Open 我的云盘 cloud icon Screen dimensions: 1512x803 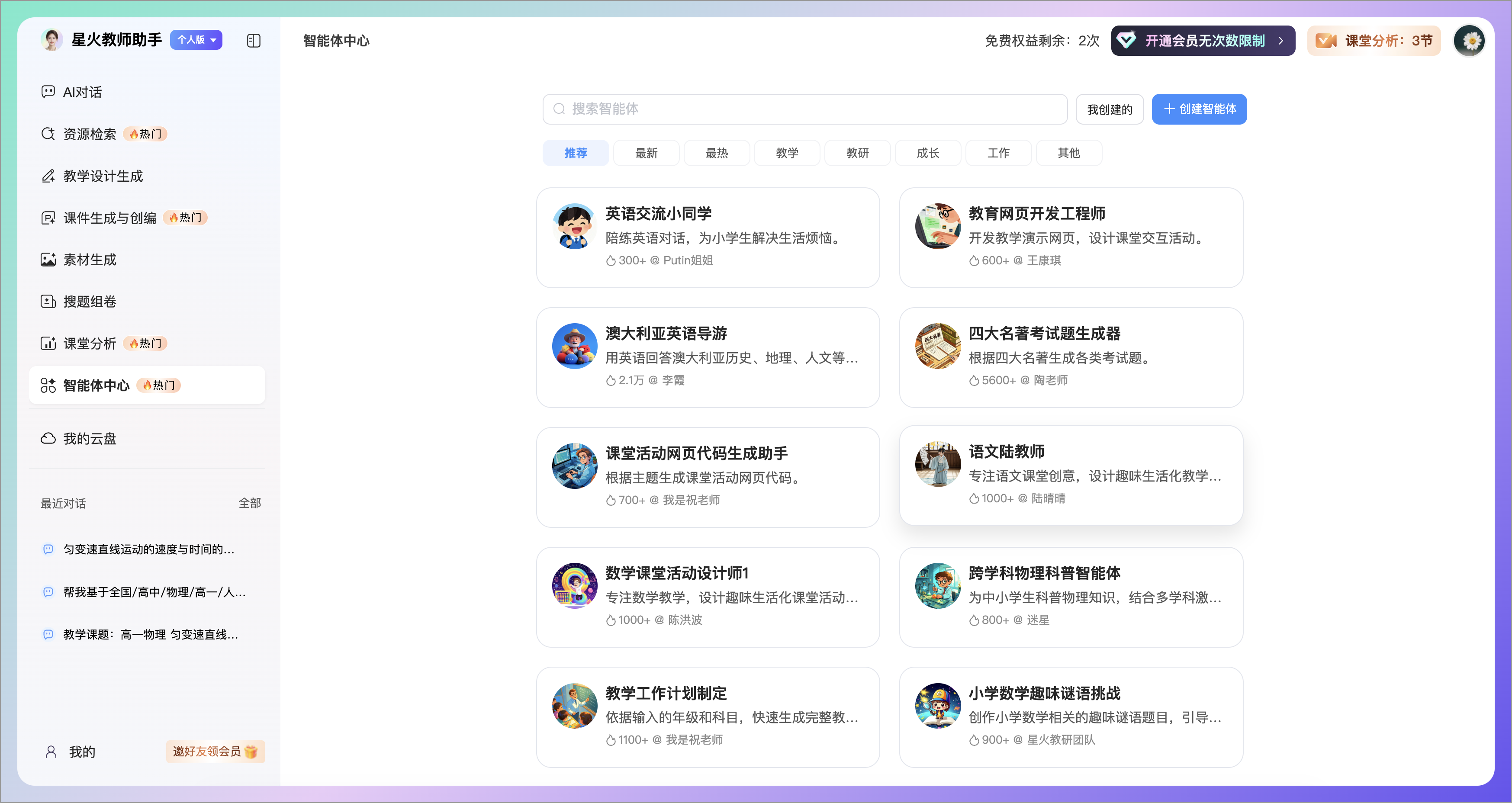click(x=48, y=438)
